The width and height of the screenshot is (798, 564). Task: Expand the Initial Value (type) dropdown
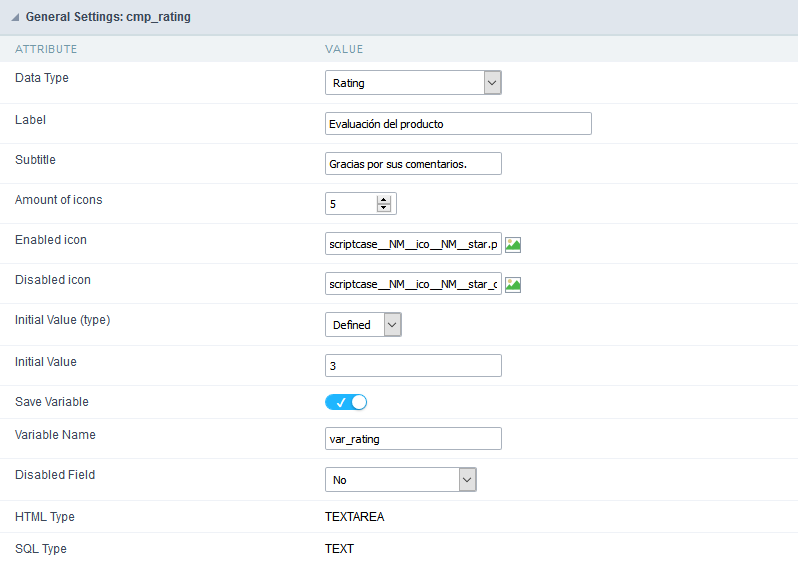[363, 325]
